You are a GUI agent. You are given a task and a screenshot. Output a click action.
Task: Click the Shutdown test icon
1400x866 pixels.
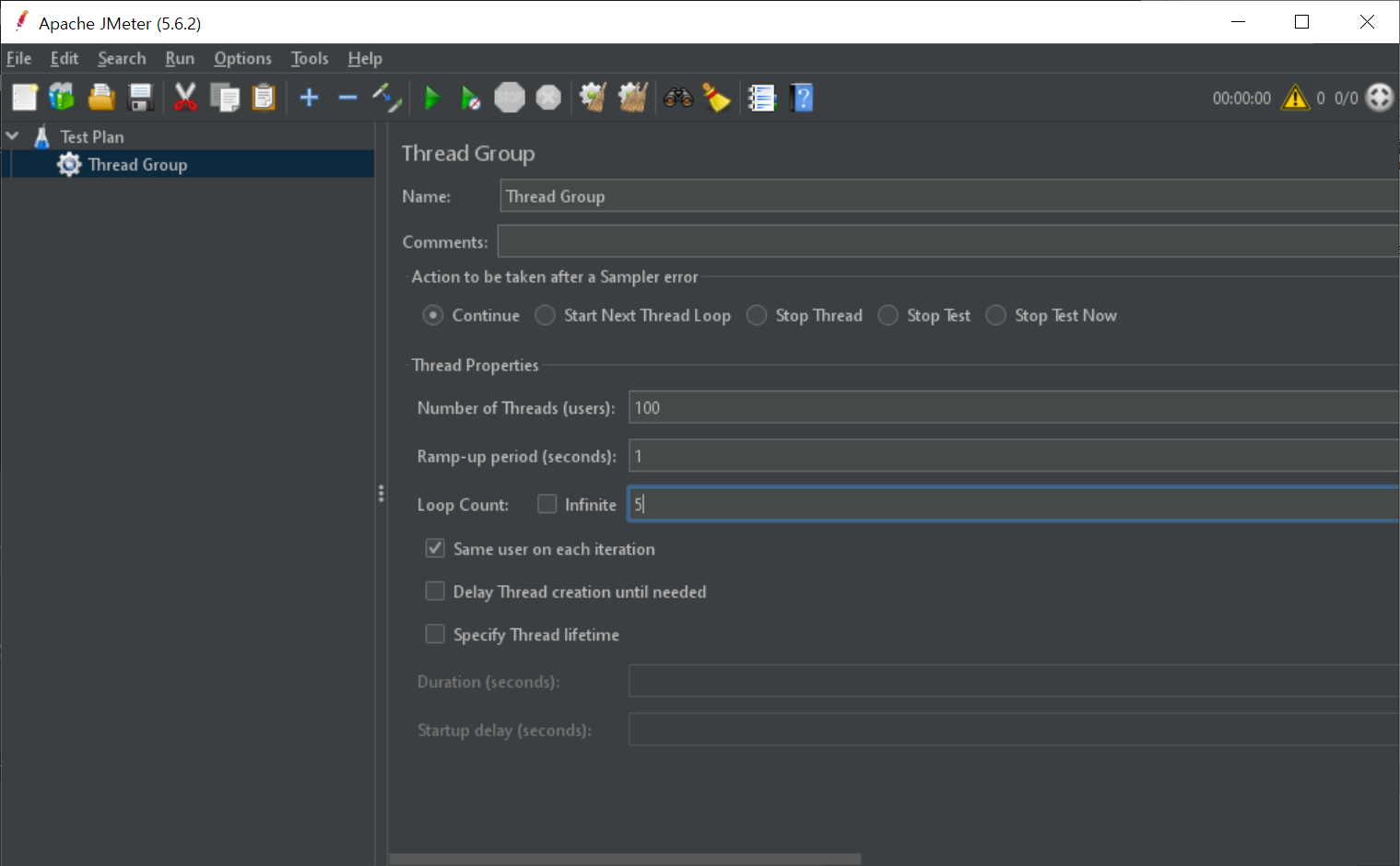click(548, 97)
